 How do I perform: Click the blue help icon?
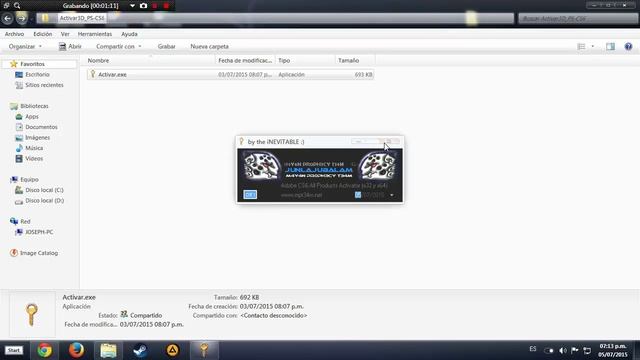click(x=628, y=47)
